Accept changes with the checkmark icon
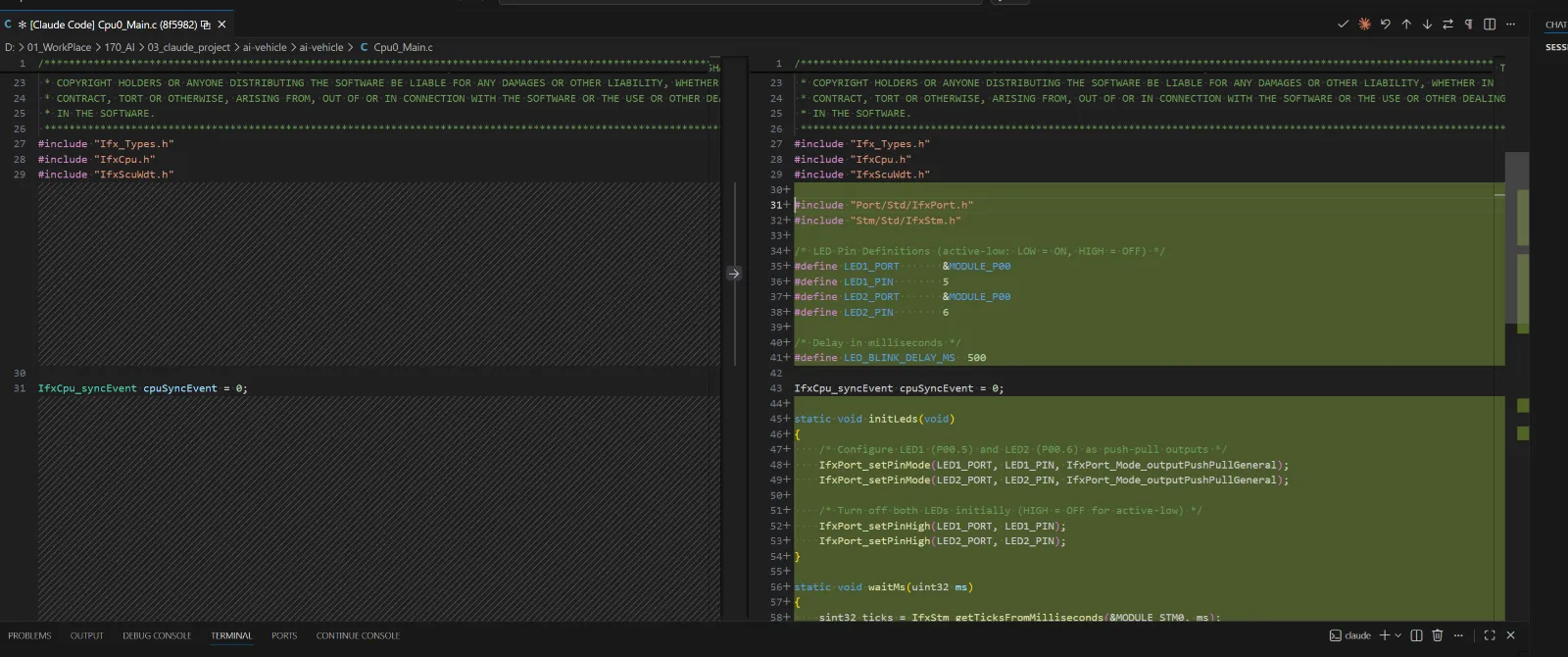Screen dimensions: 1568x657 click(x=1343, y=25)
